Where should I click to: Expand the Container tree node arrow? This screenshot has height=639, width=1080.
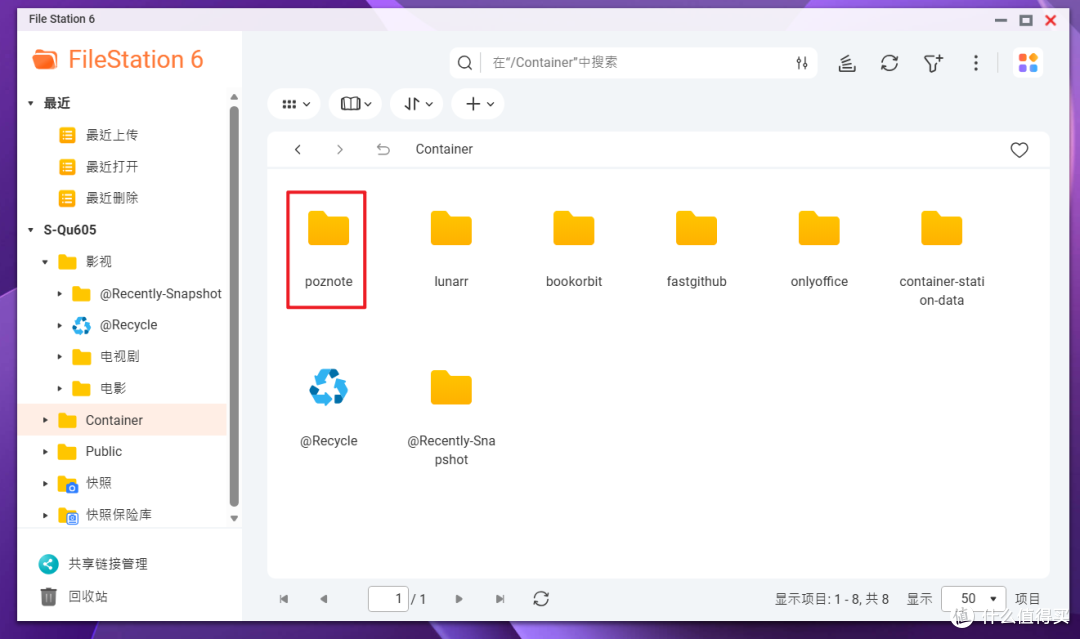45,420
